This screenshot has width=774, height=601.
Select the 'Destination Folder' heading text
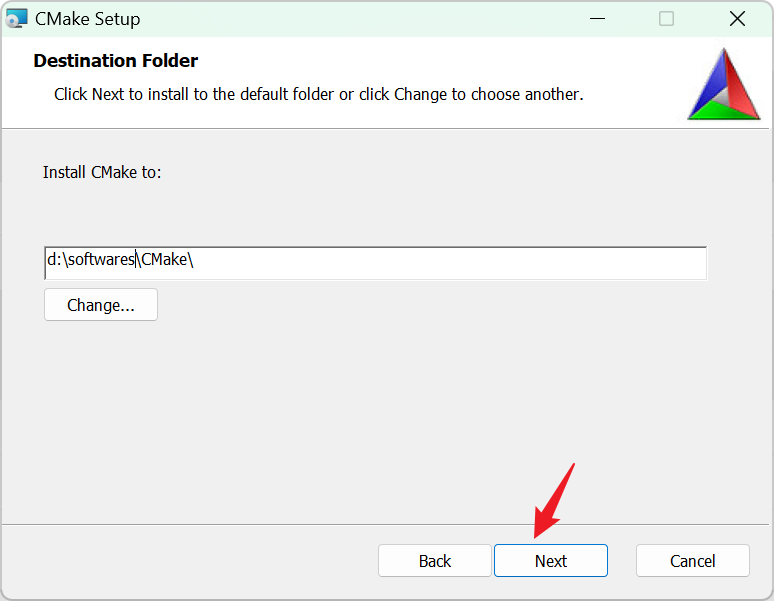(x=116, y=61)
